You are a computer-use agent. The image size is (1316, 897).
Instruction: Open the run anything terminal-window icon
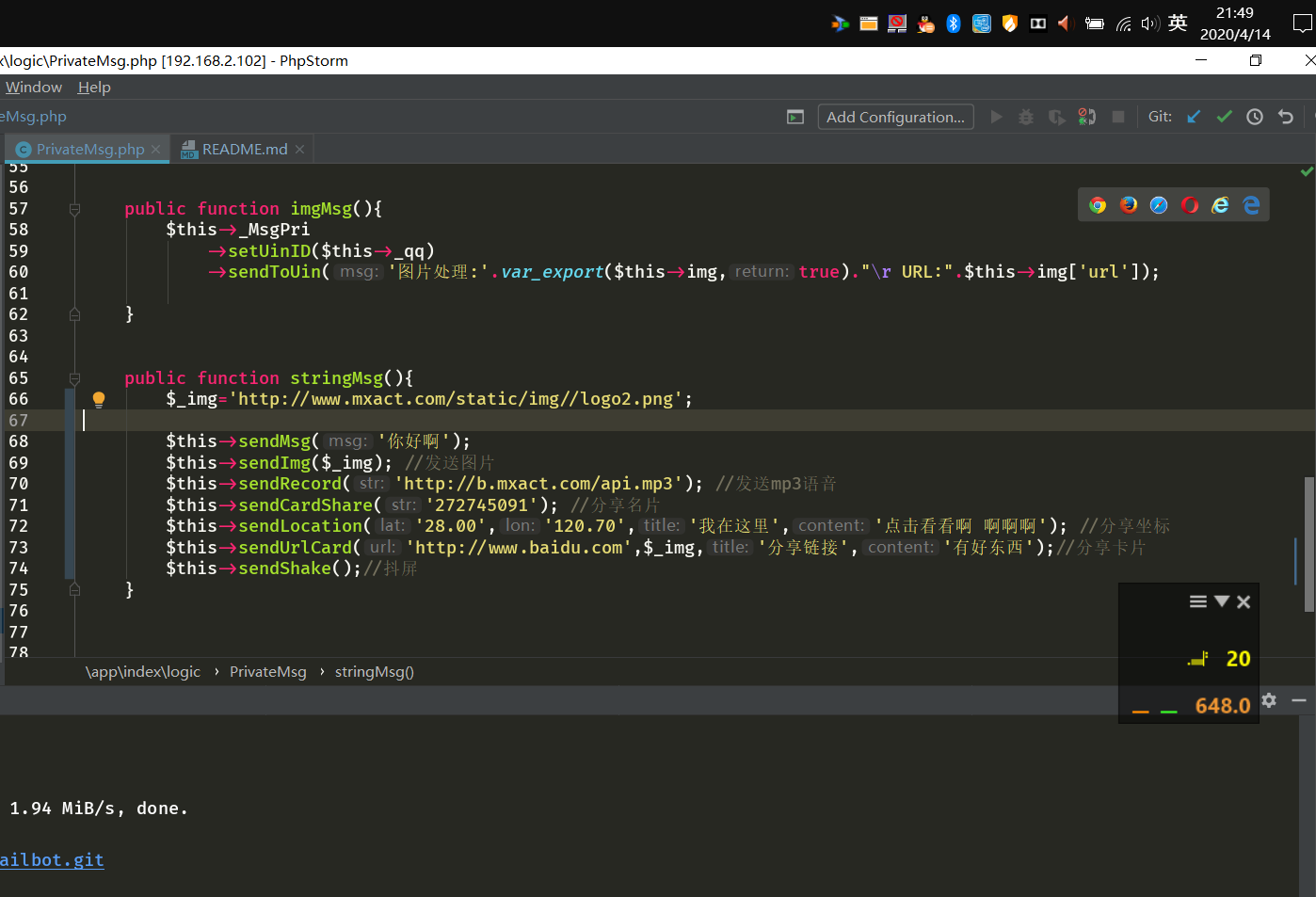coord(795,117)
